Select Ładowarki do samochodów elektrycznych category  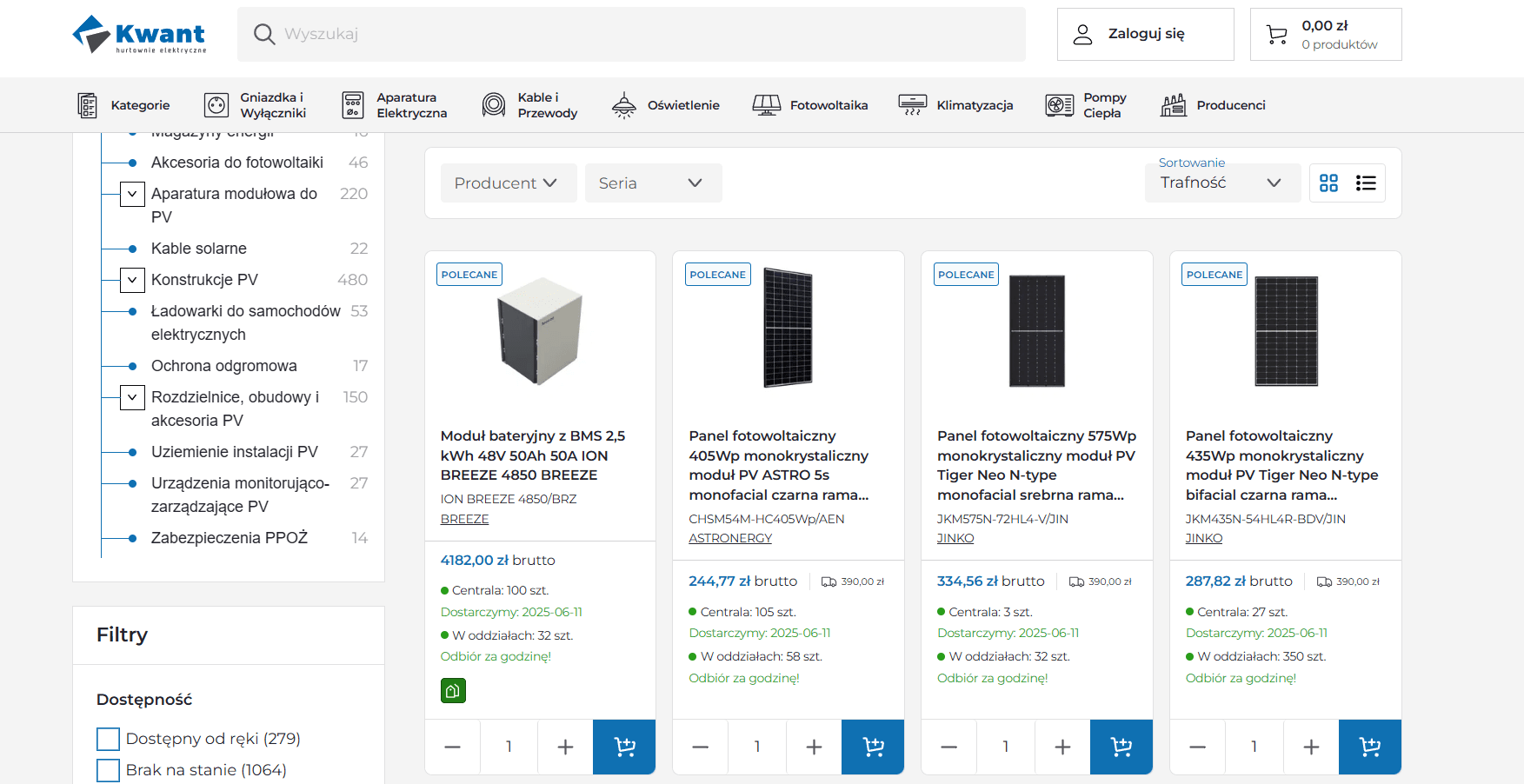[246, 323]
